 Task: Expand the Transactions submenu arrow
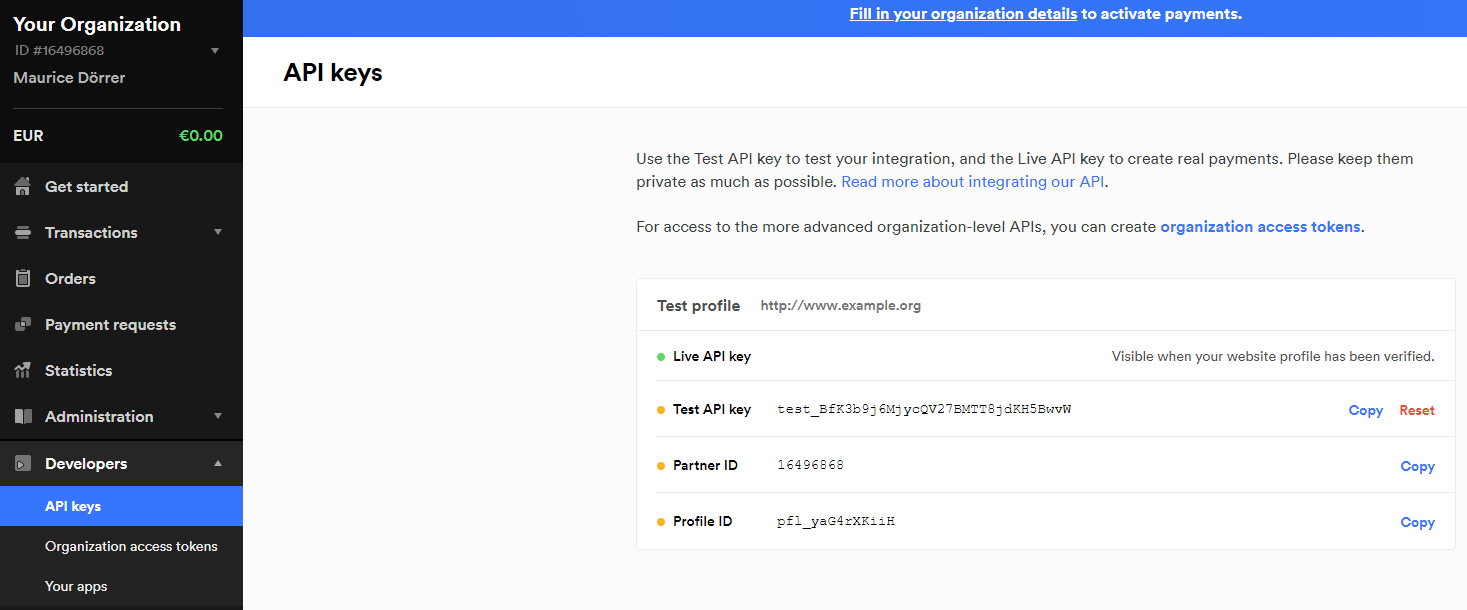click(x=217, y=232)
